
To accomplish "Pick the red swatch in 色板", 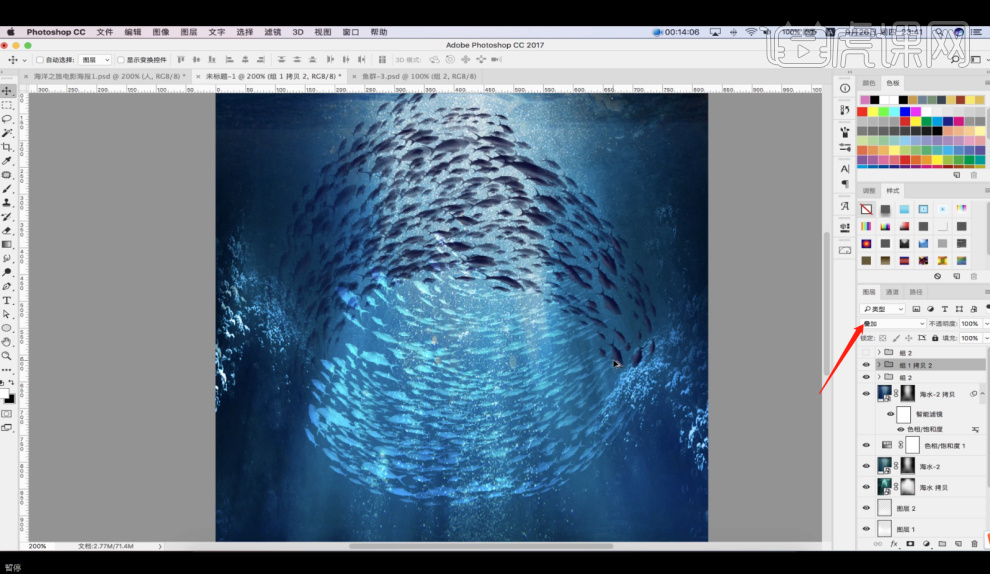I will pos(862,112).
